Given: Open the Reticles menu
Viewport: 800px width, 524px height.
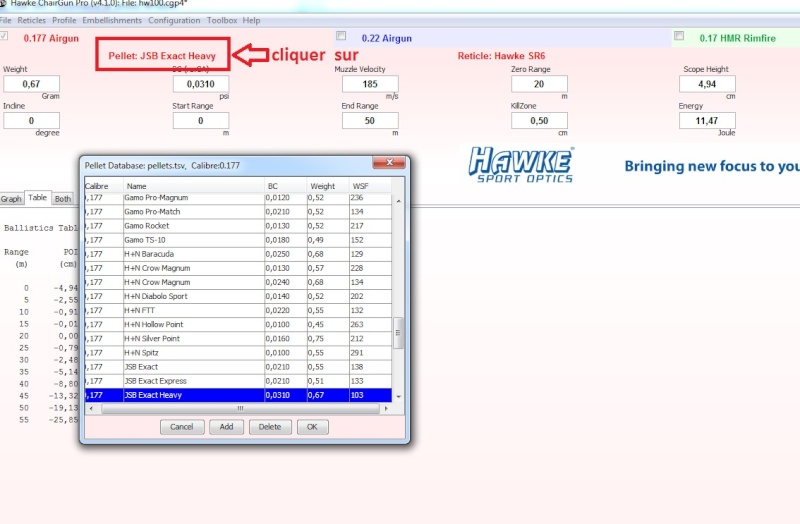Looking at the screenshot, I should [31, 20].
